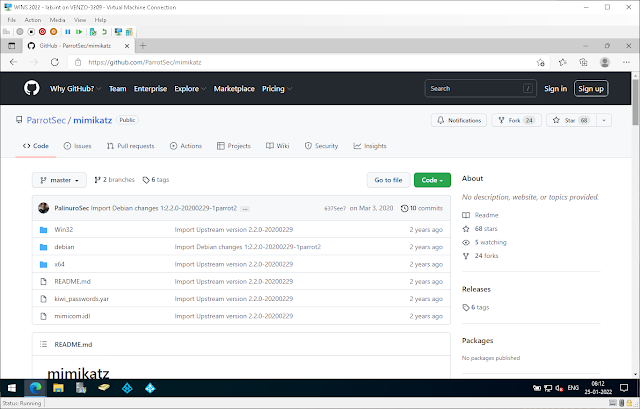Click the Fork button
The width and height of the screenshot is (640, 409).
(517, 120)
